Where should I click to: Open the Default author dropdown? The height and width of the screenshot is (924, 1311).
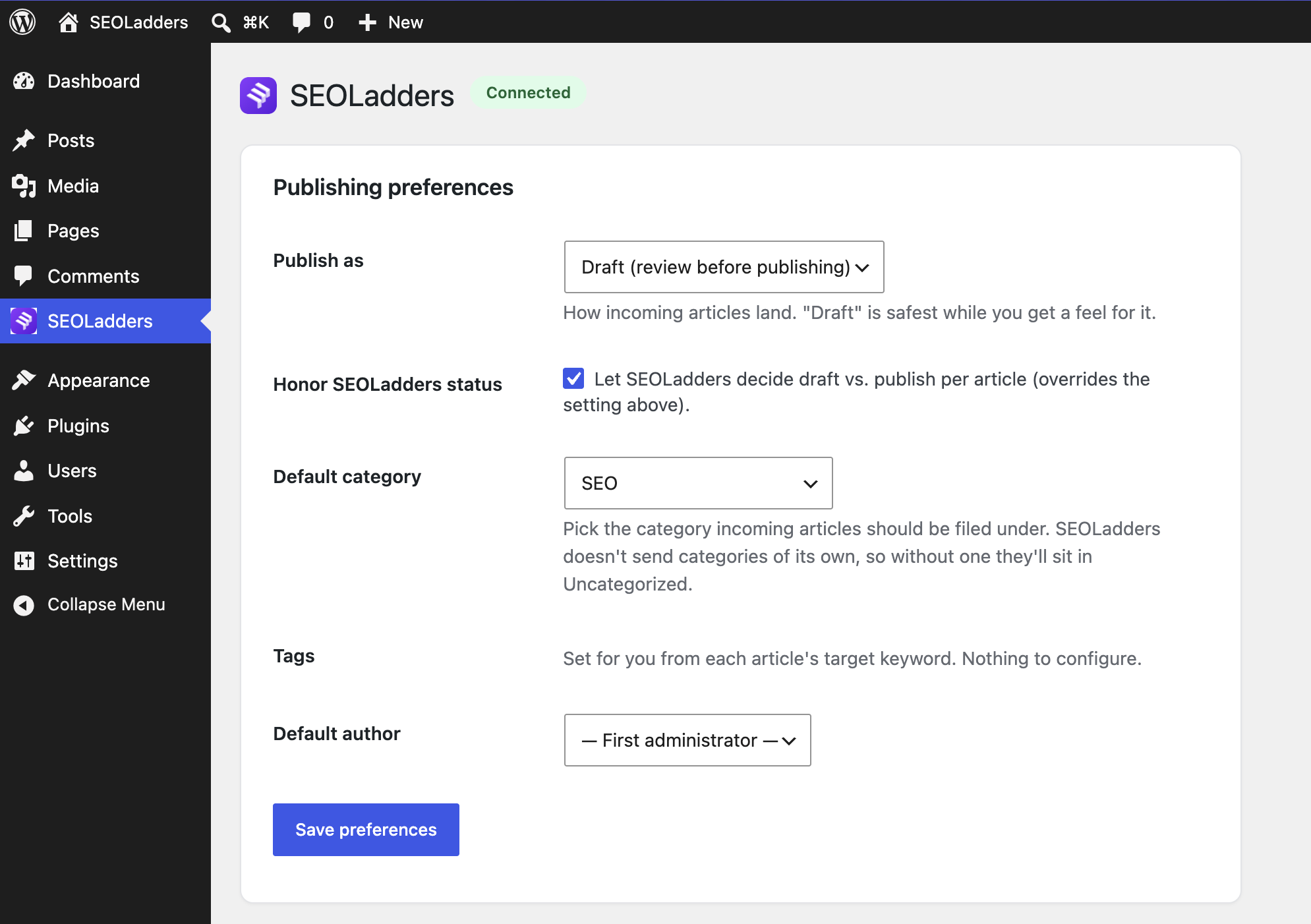point(687,740)
